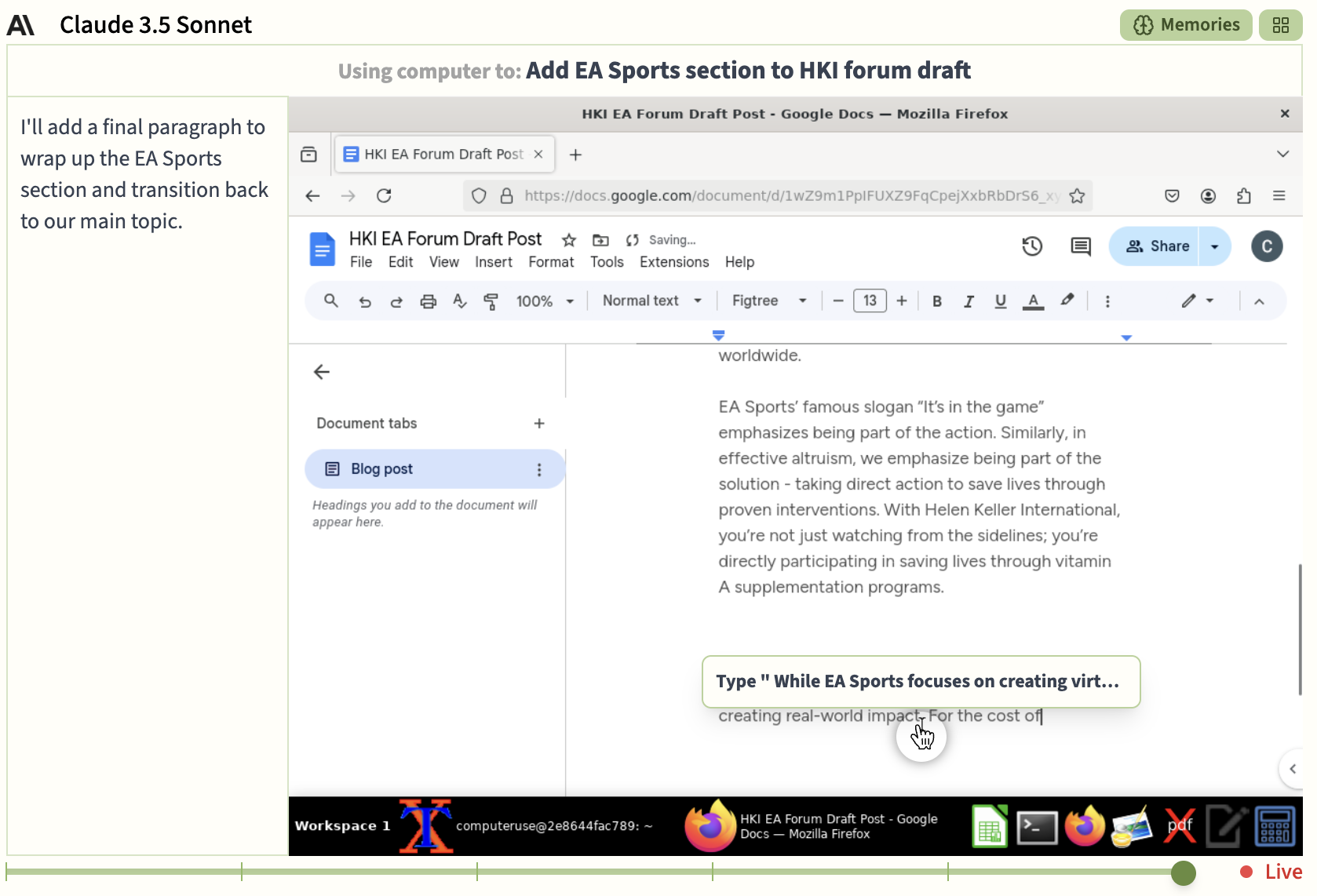This screenshot has height=896, width=1317.
Task: Toggle bold formatting
Action: coord(936,301)
